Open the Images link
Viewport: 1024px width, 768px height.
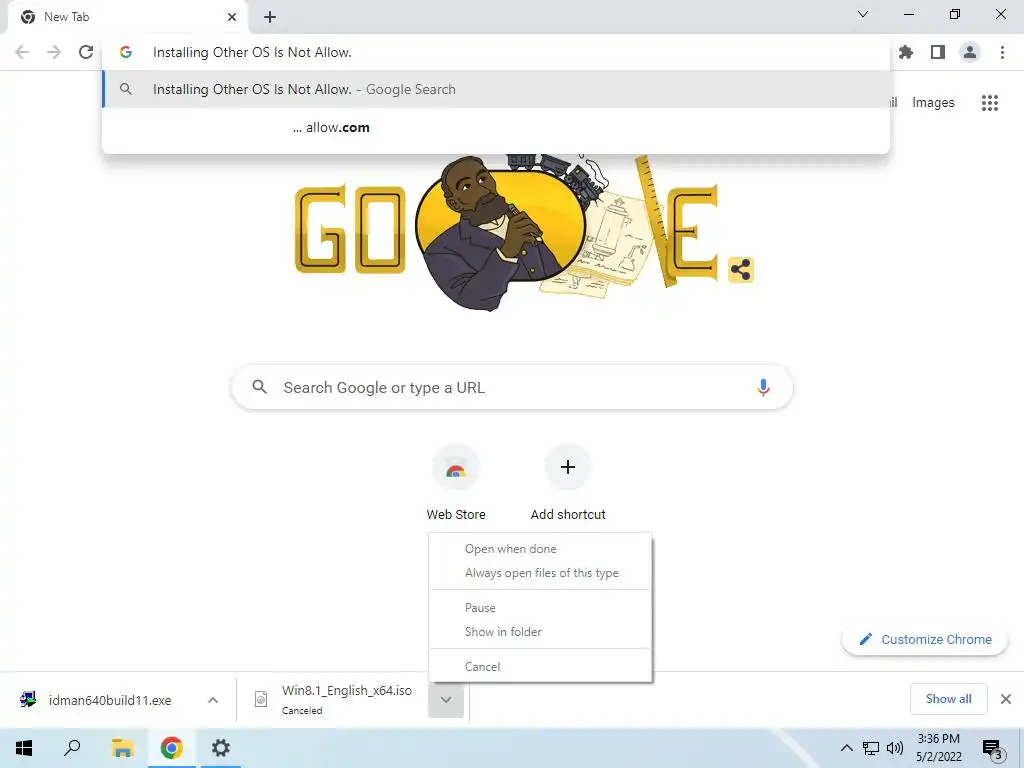pyautogui.click(x=933, y=103)
